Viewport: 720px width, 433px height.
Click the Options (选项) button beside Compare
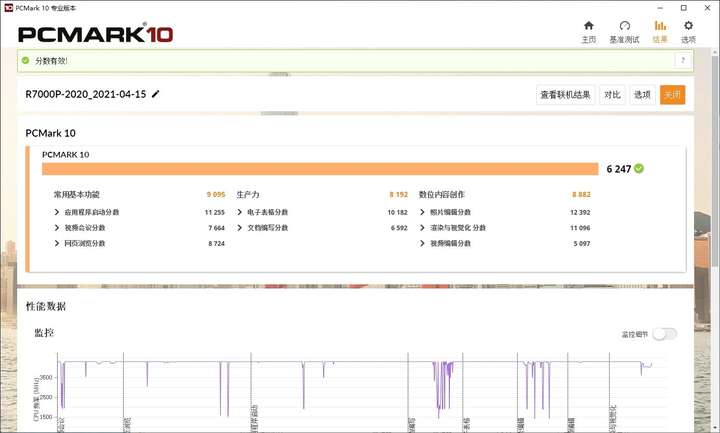[642, 95]
